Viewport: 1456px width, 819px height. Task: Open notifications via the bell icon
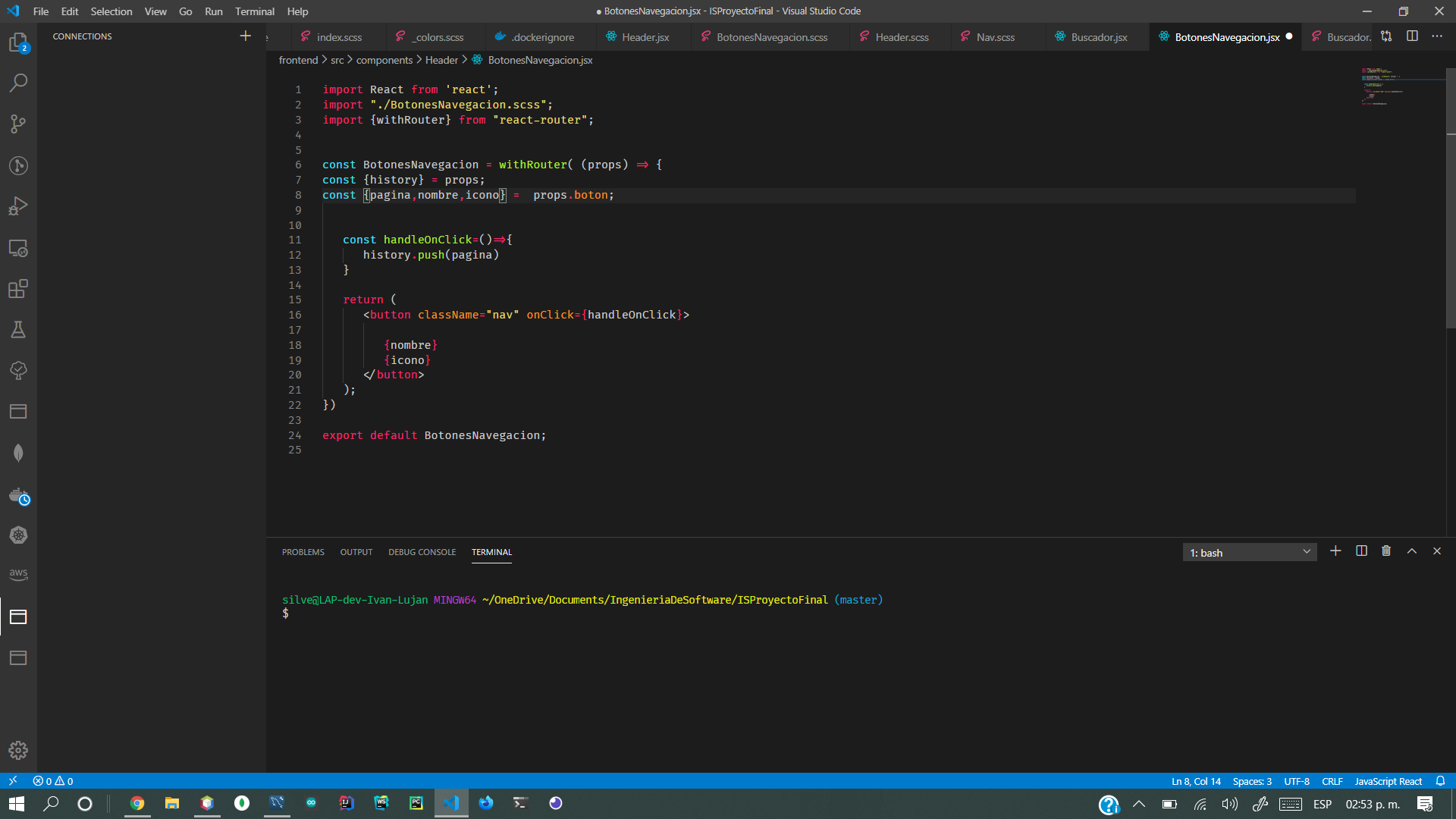click(1440, 781)
